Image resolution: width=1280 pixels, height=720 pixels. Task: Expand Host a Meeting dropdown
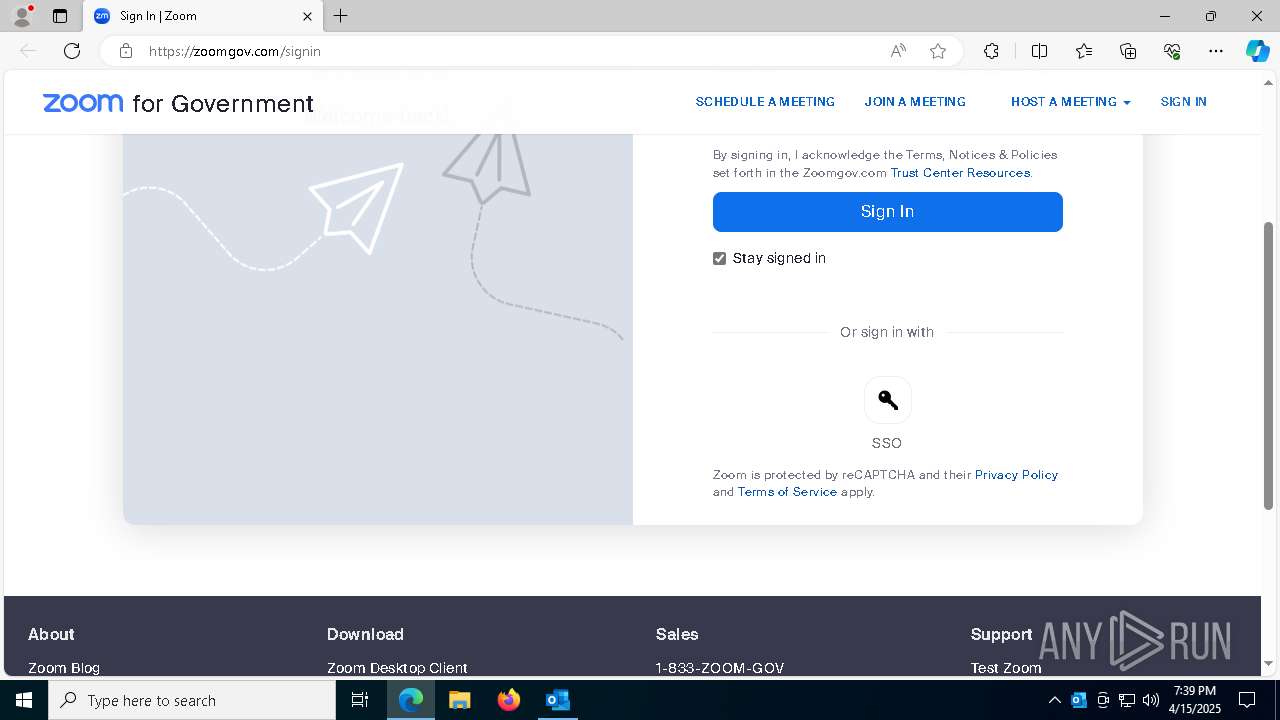tap(1070, 101)
